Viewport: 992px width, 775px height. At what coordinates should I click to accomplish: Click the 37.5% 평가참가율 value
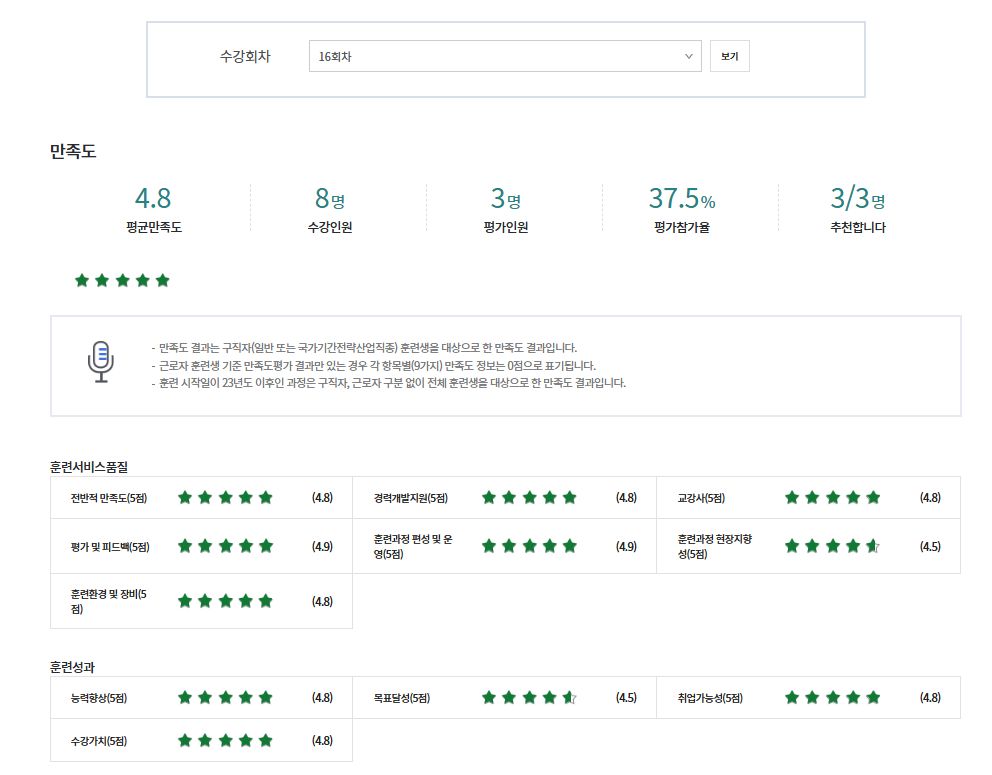pos(681,198)
